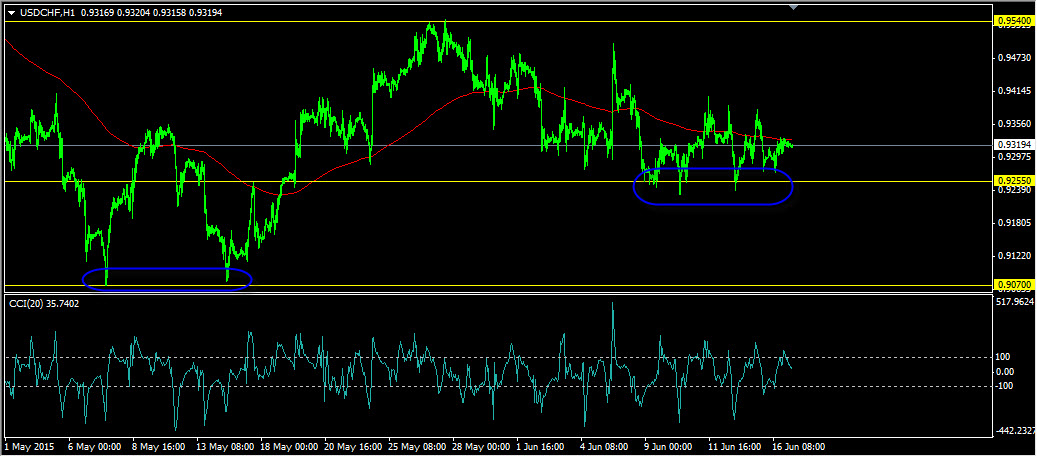1037x457 pixels.
Task: Click the 8 May 16:00 date label
Action: (x=157, y=446)
